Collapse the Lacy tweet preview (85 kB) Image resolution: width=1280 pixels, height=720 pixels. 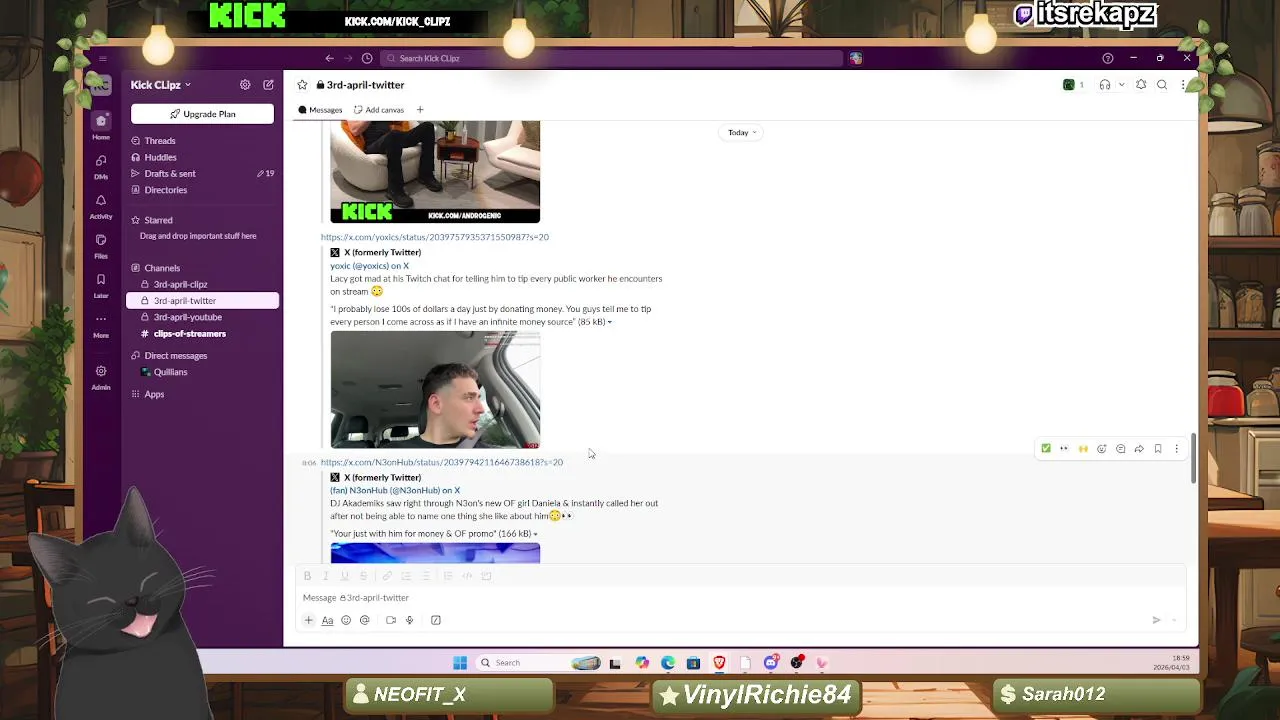tap(610, 322)
